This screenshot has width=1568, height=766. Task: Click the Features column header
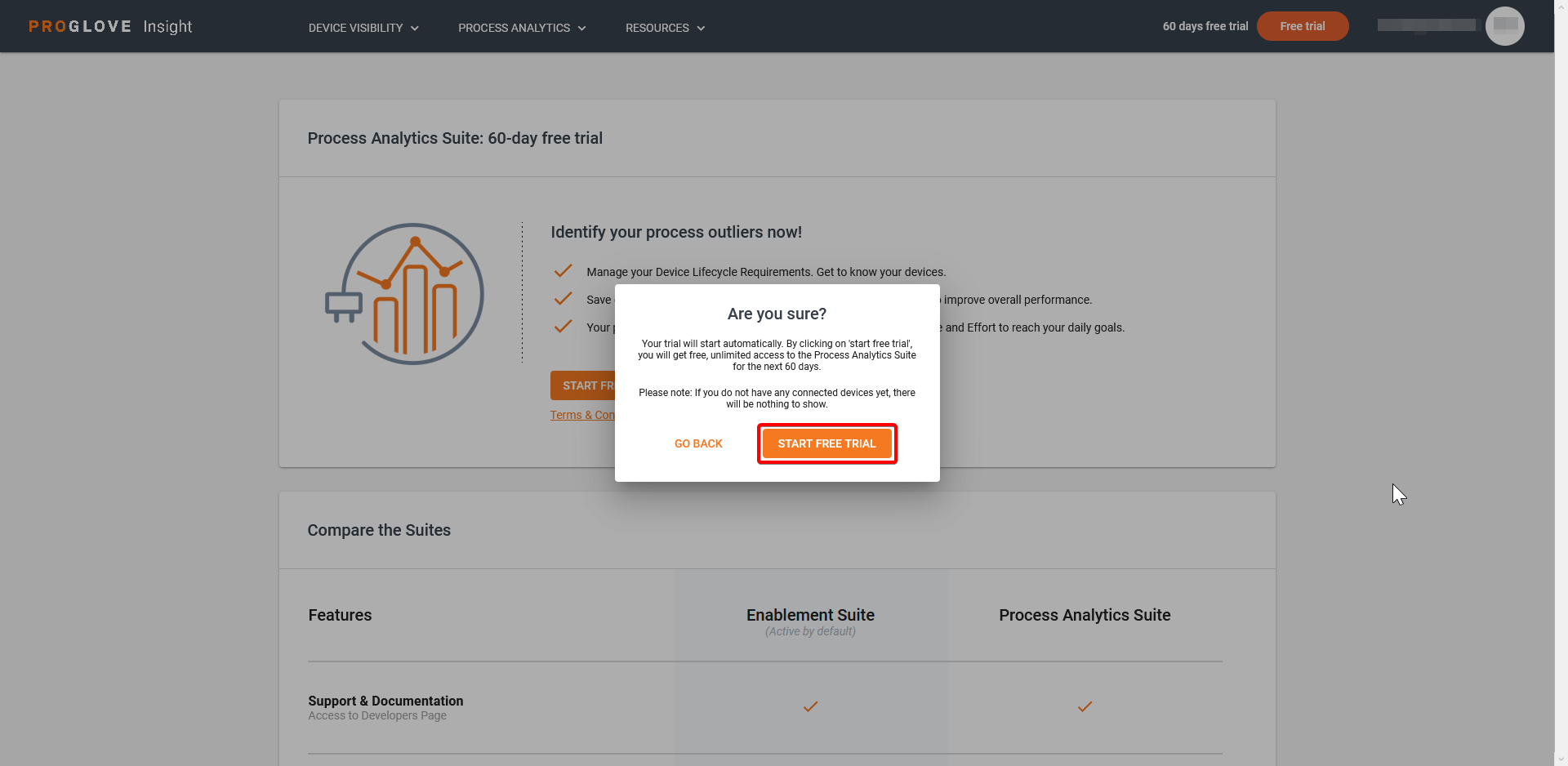click(x=340, y=615)
